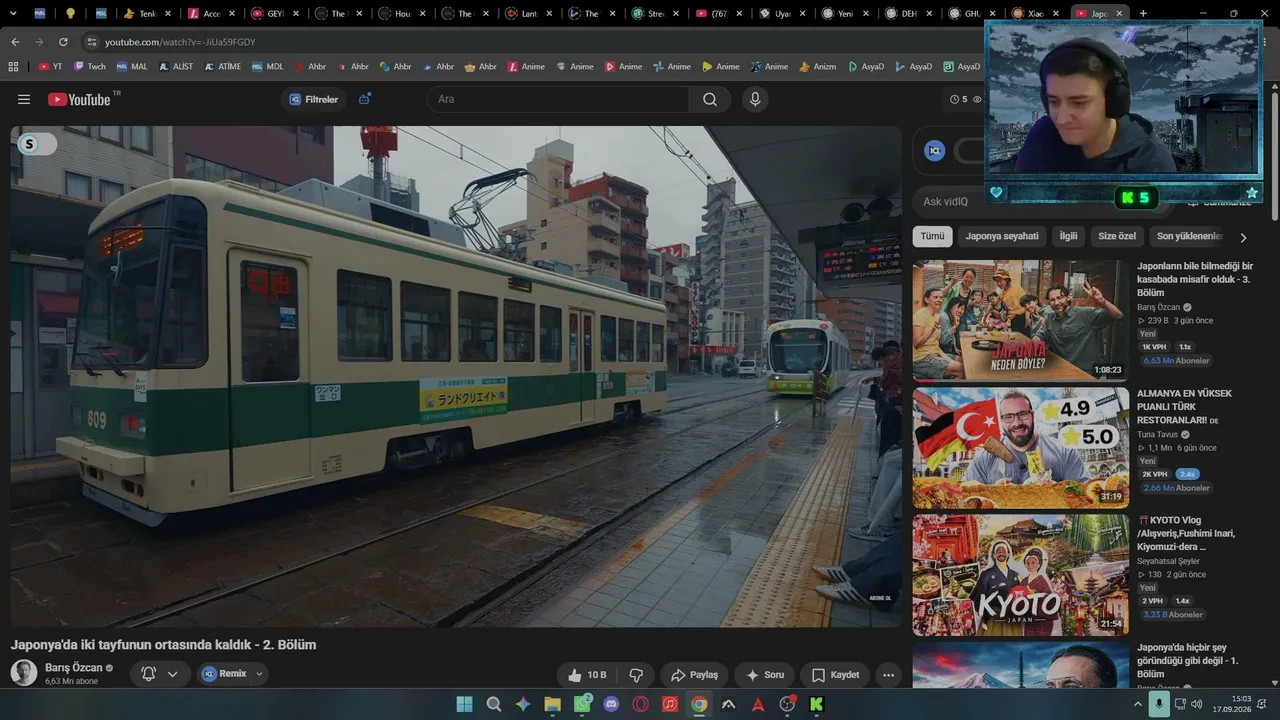Show more filter chips with right arrow
1280x720 pixels.
tap(1243, 237)
